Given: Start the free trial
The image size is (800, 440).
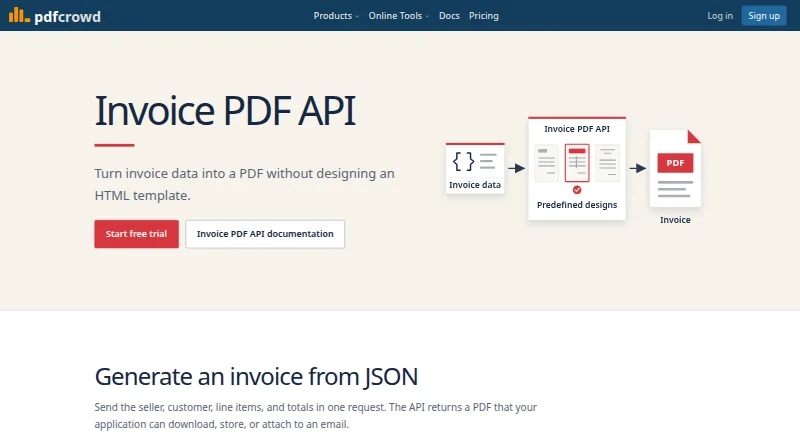Looking at the screenshot, I should point(136,234).
